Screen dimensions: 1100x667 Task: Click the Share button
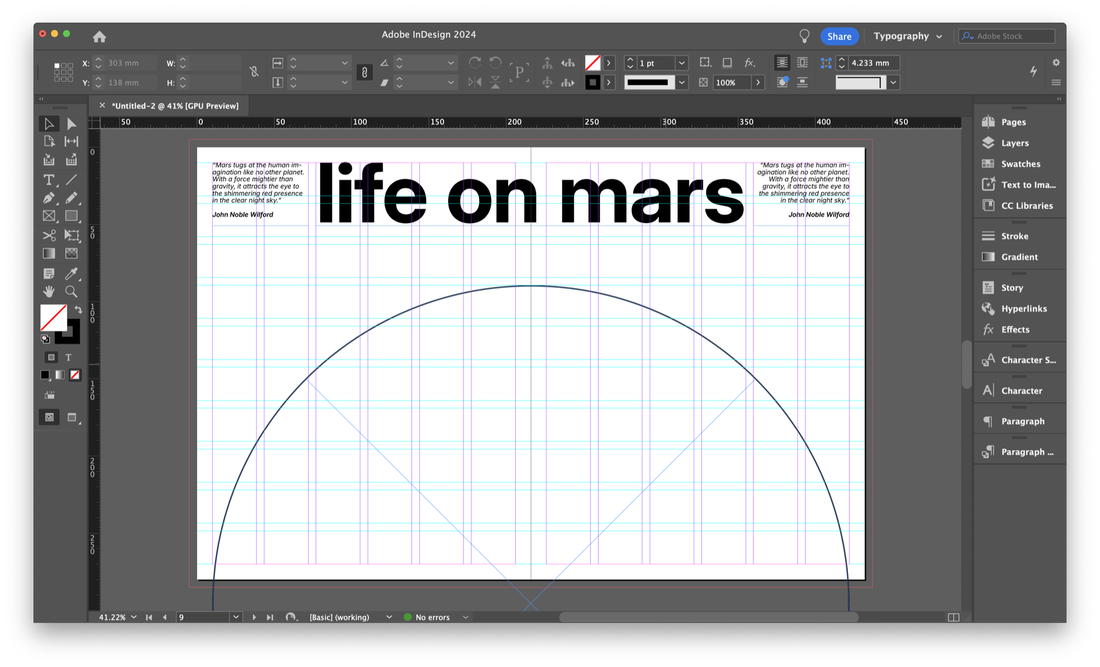pos(839,36)
